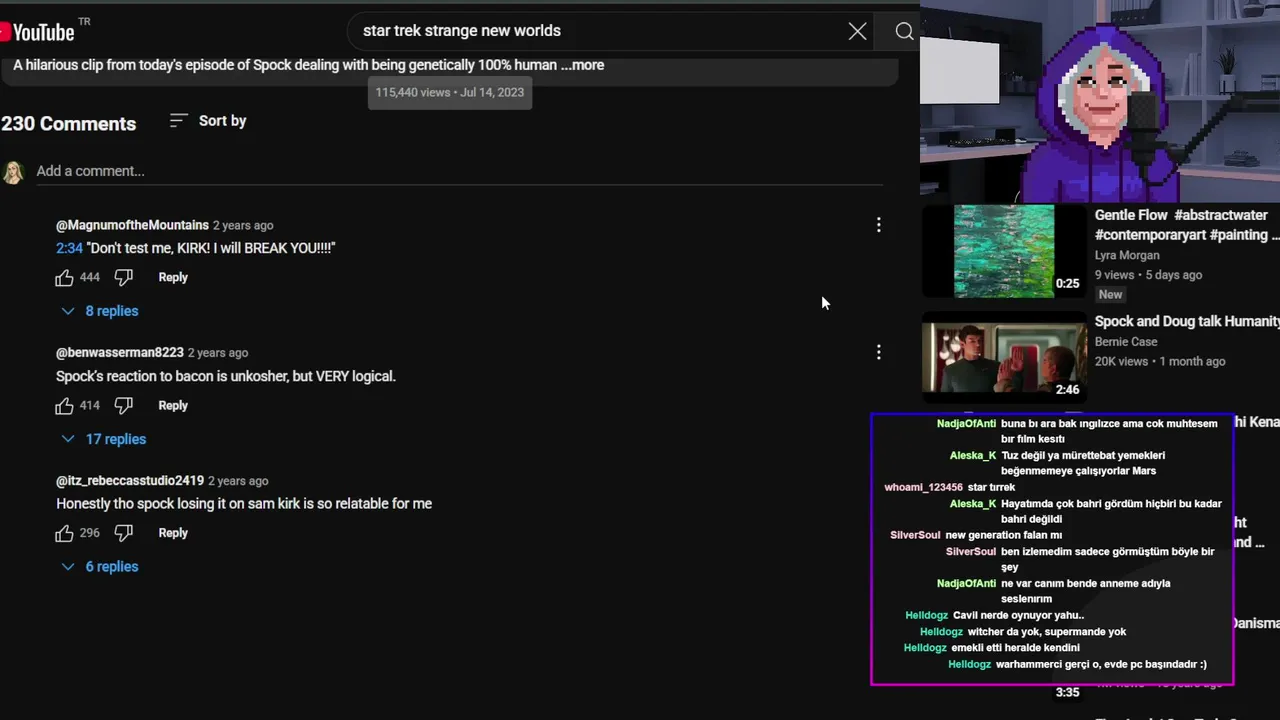Reply to the benwasserman8223 comment
The width and height of the screenshot is (1280, 720).
[173, 405]
